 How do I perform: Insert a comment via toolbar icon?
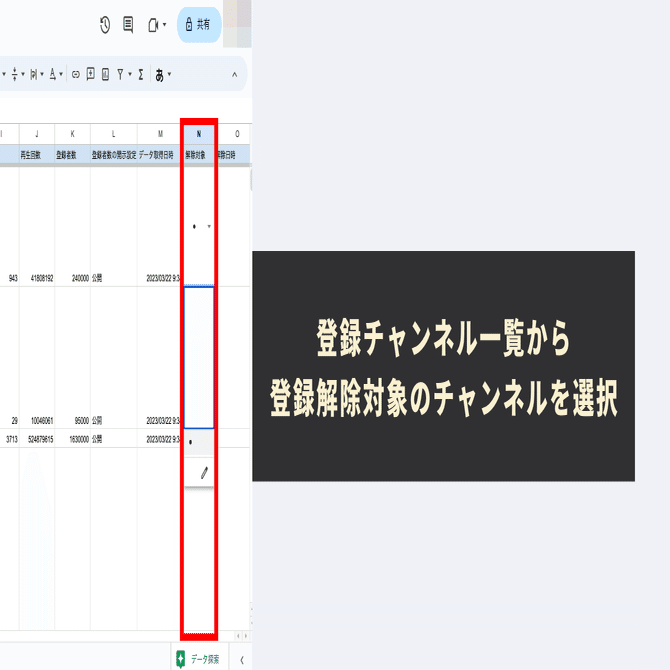pyautogui.click(x=91, y=74)
